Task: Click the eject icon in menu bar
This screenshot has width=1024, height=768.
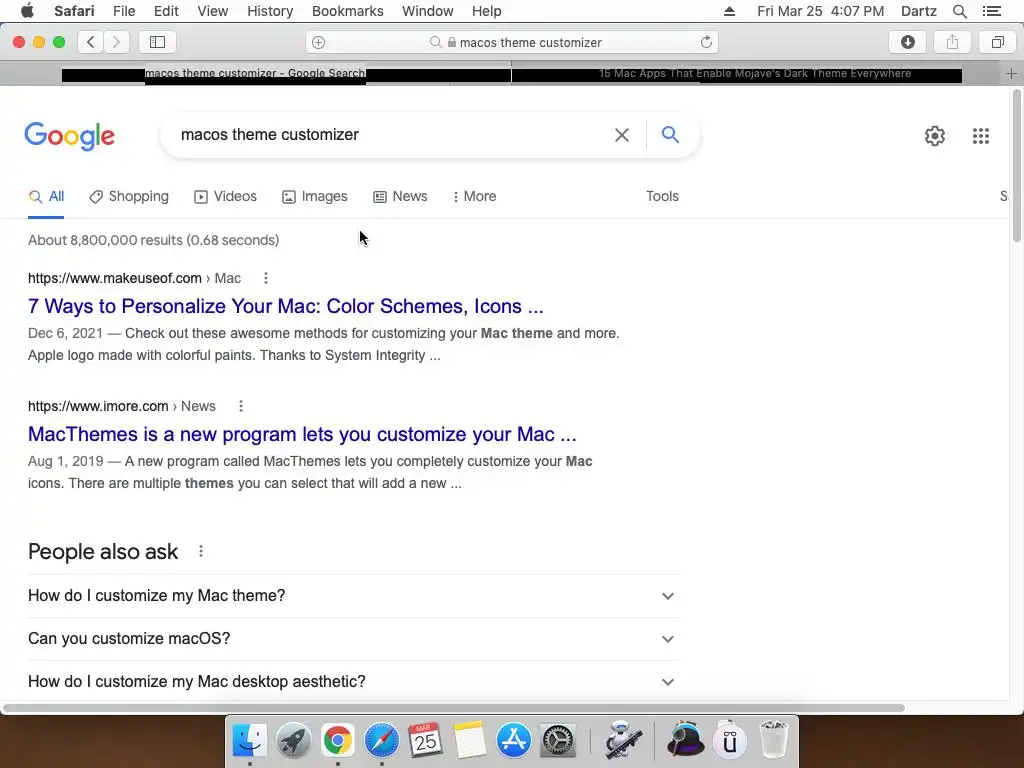Action: (729, 11)
